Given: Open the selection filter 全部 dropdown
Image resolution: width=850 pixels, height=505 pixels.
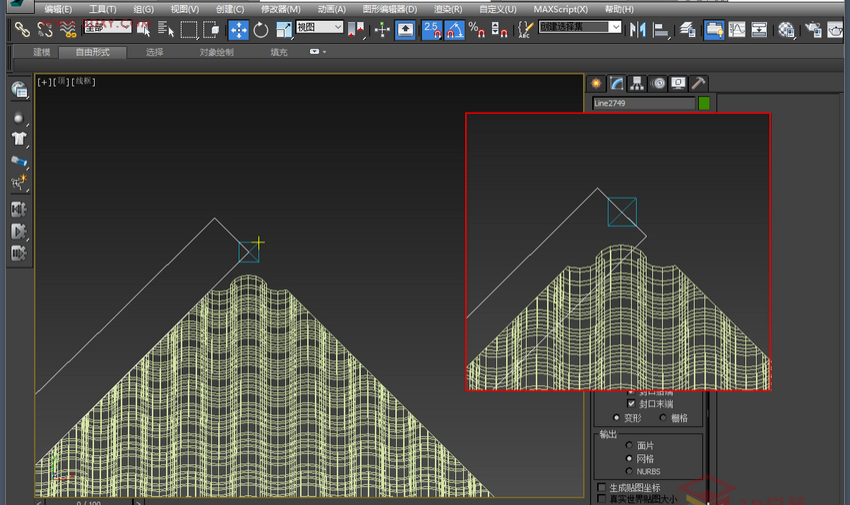Looking at the screenshot, I should coord(107,27).
